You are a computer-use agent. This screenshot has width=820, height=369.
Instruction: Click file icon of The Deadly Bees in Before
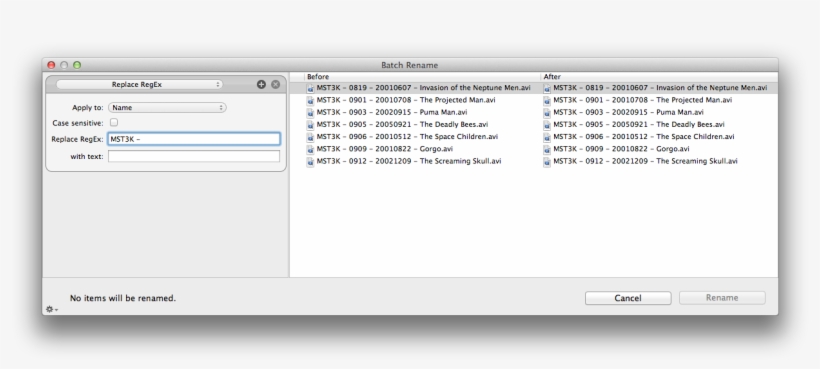pos(310,125)
